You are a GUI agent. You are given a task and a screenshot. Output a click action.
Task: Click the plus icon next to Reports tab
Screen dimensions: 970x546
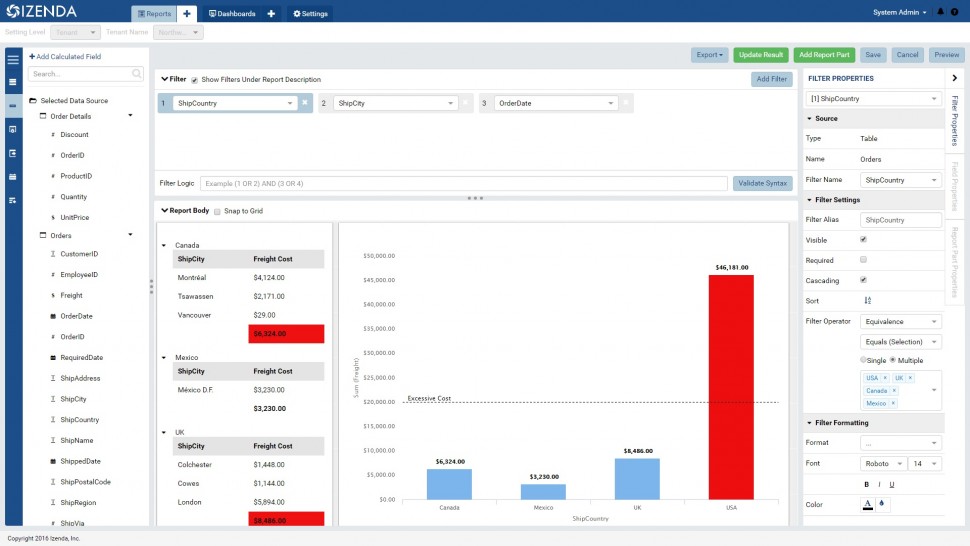(187, 13)
